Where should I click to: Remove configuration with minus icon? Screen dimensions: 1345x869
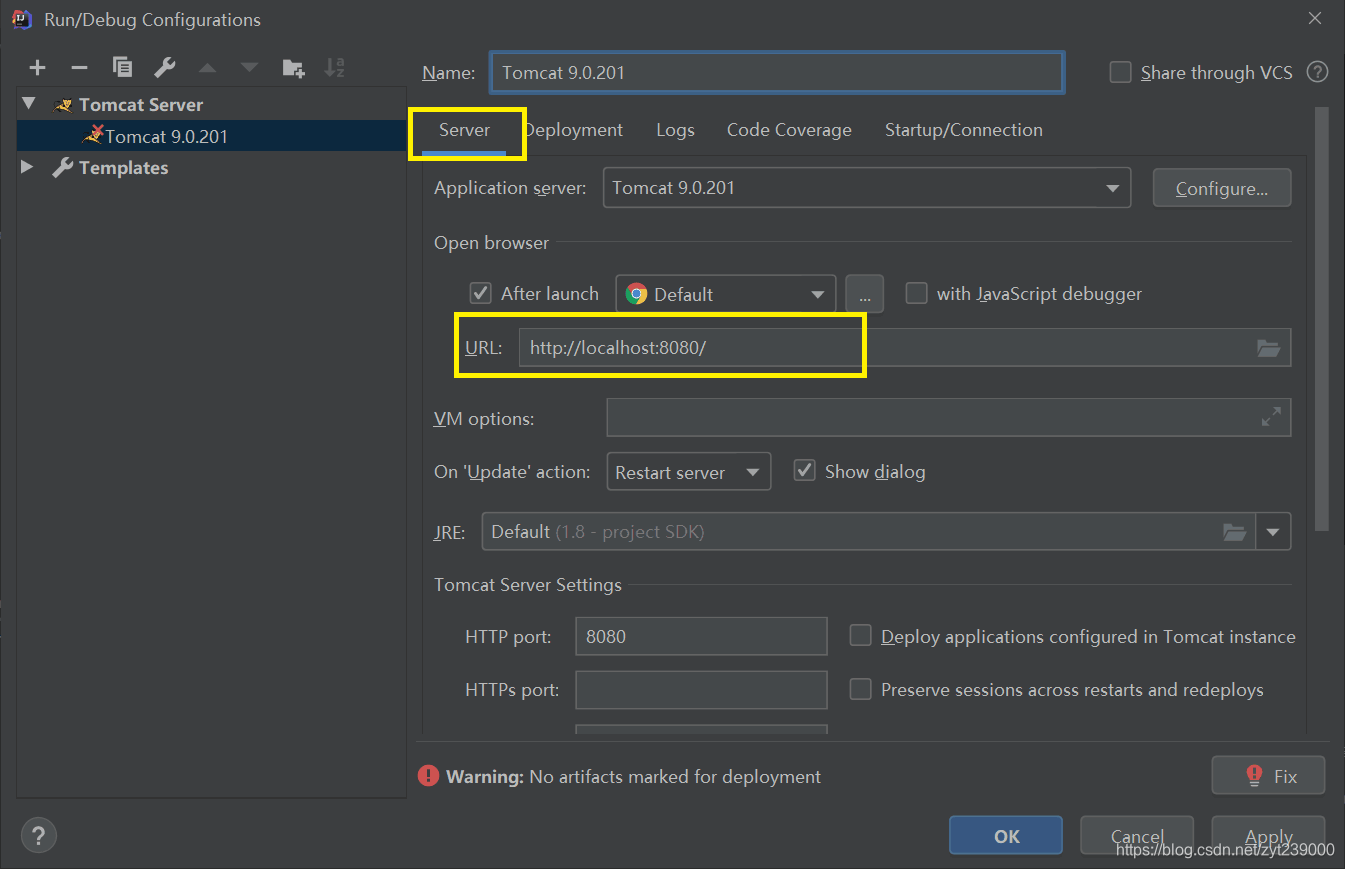[79, 68]
